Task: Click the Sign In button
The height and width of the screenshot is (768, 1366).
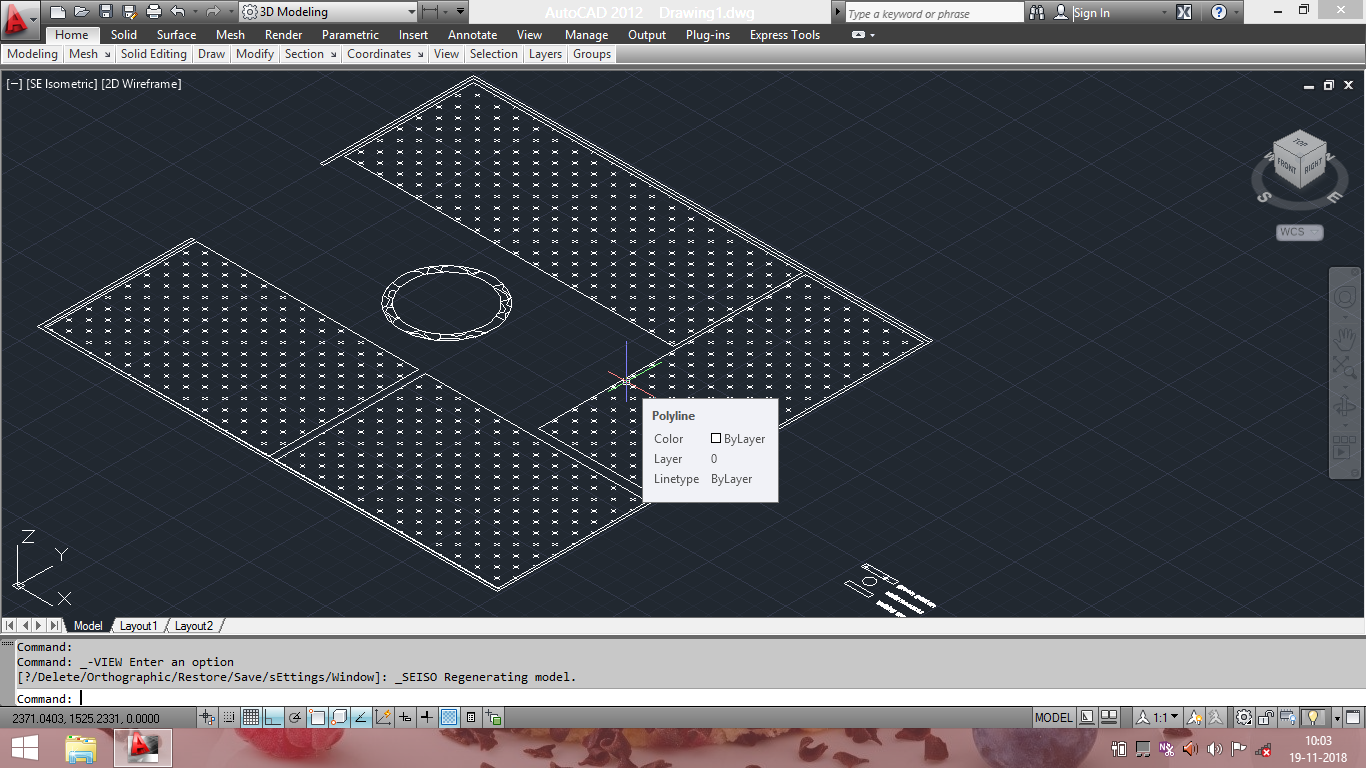Action: (1091, 13)
